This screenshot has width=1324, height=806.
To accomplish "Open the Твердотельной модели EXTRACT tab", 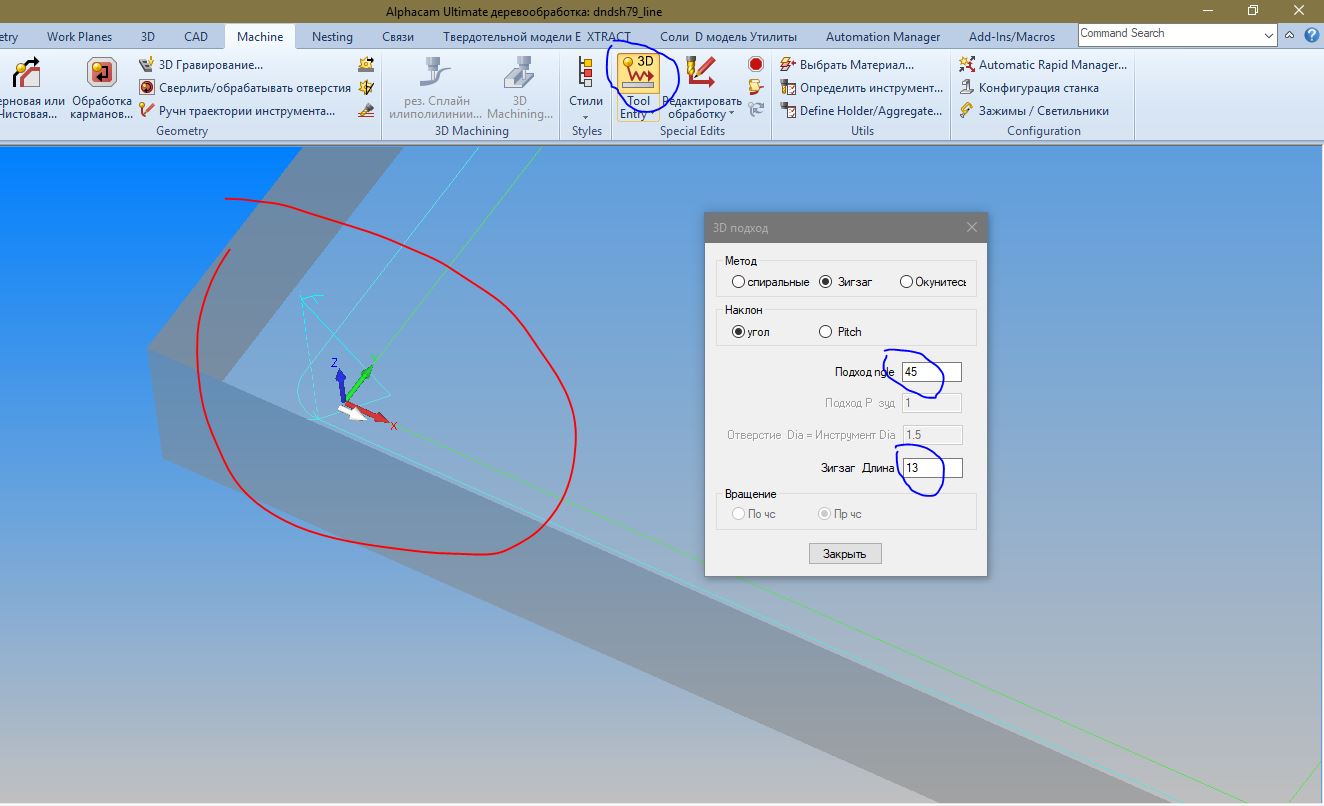I will 537,36.
